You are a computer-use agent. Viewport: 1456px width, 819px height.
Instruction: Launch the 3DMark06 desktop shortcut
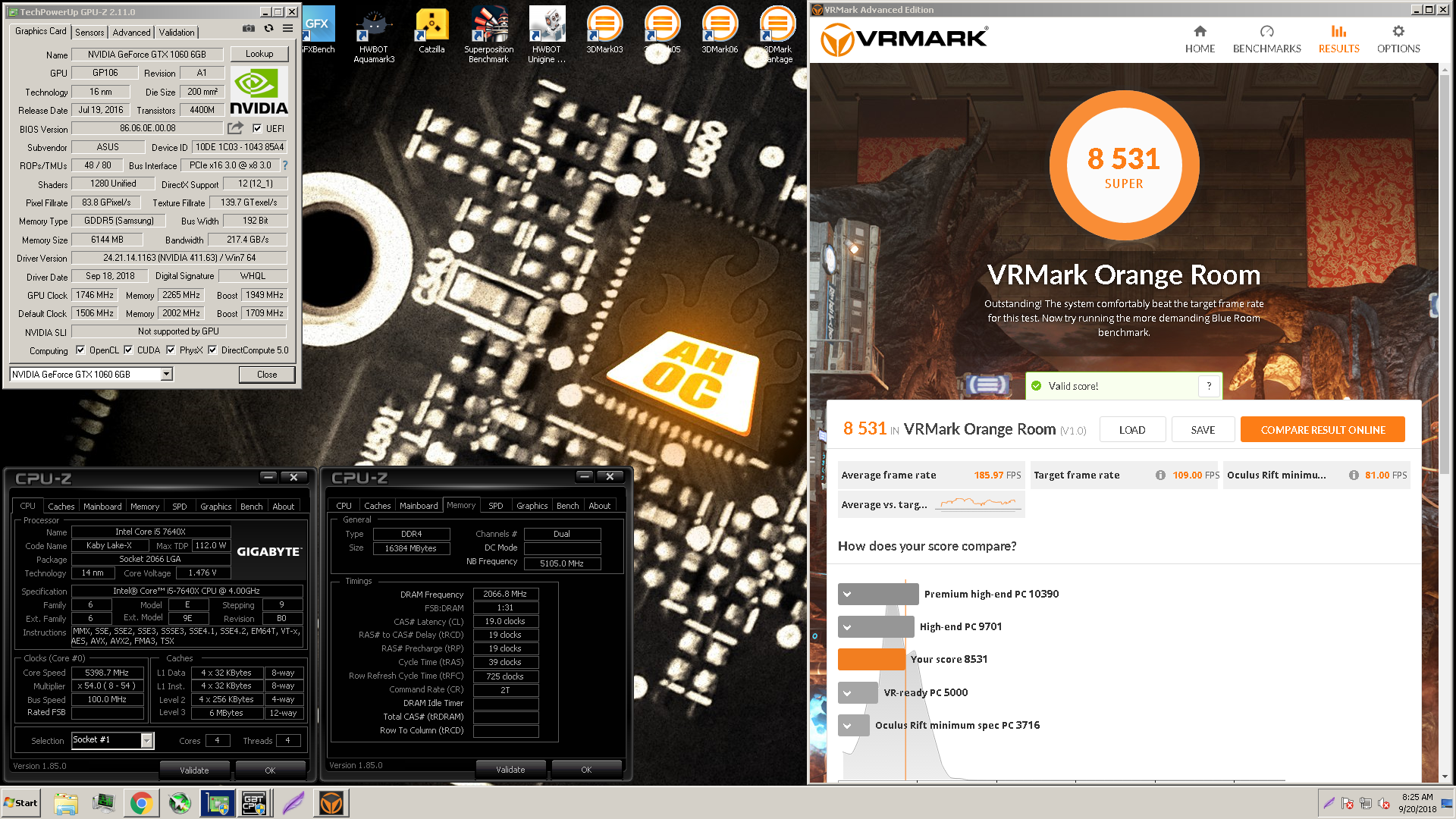click(x=720, y=30)
